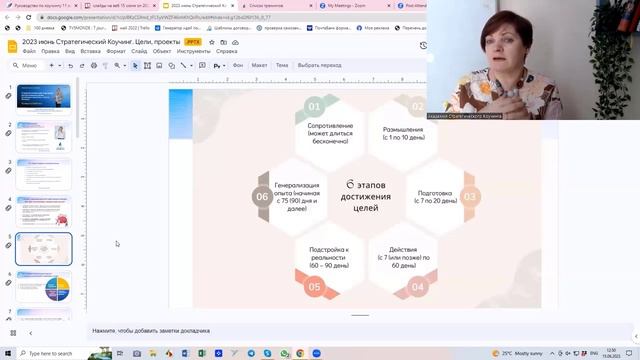
Task: Open the Справка menu
Action: (x=227, y=51)
